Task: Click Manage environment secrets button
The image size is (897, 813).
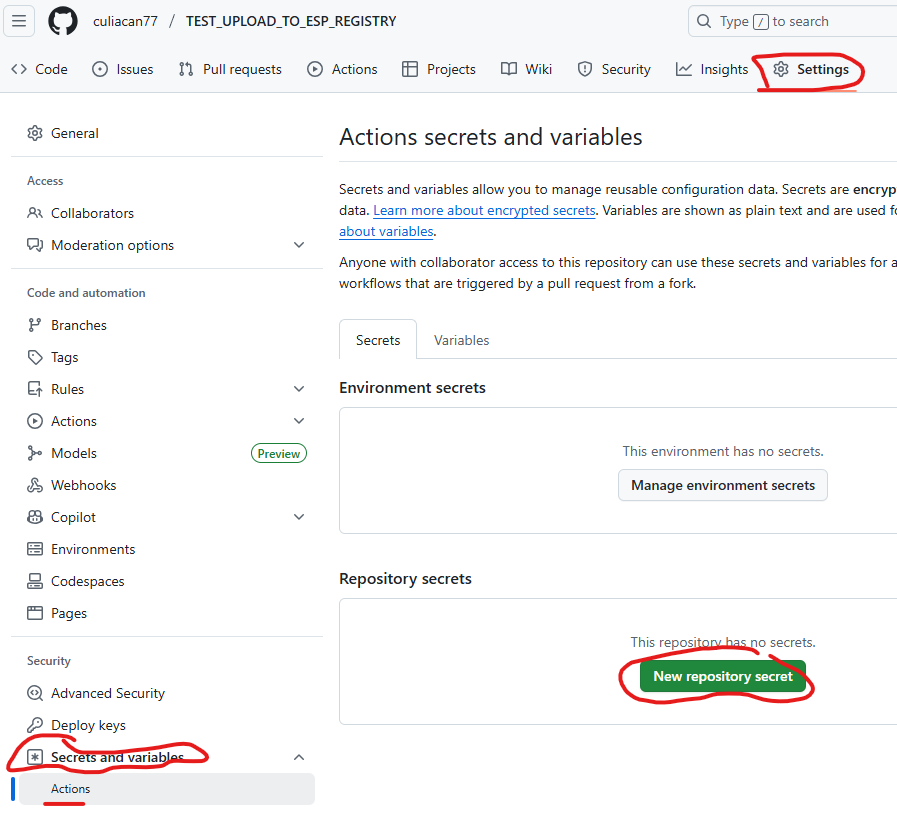Action: pyautogui.click(x=722, y=485)
